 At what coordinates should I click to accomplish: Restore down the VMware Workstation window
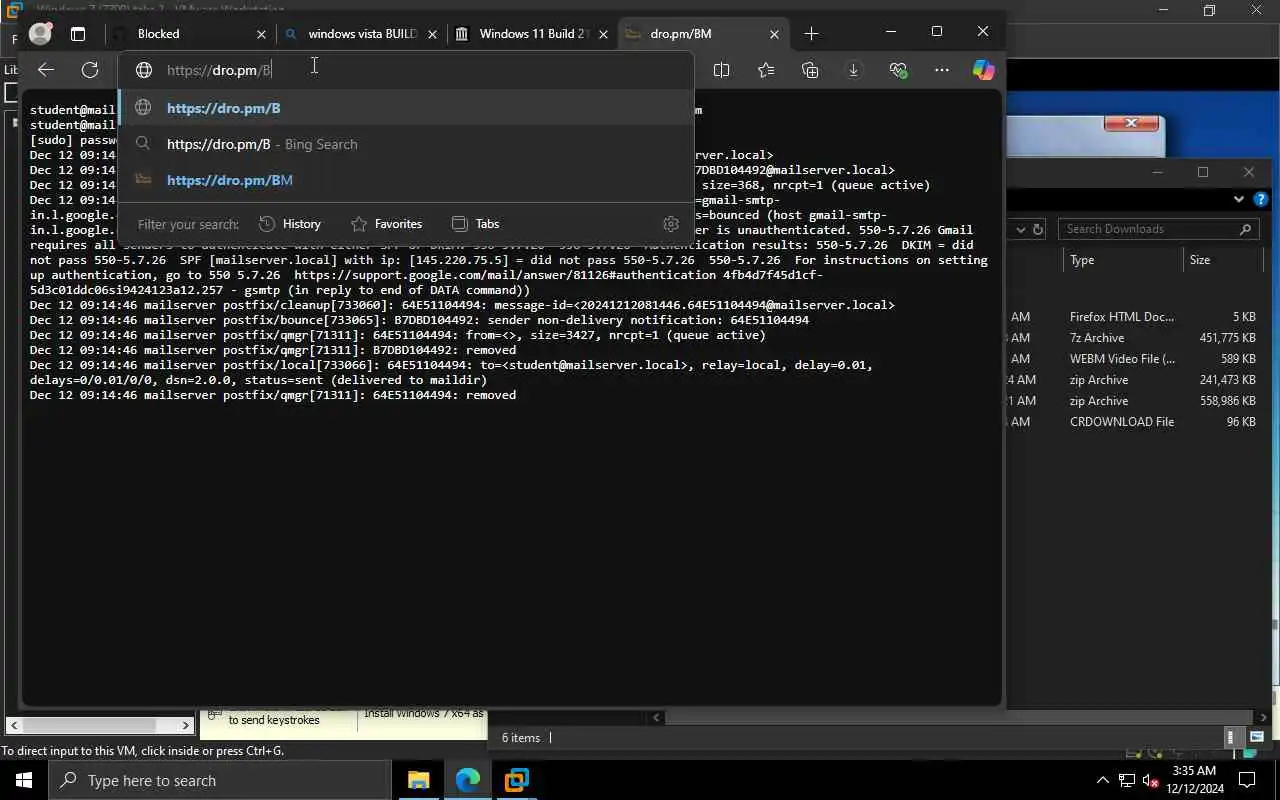[1209, 10]
